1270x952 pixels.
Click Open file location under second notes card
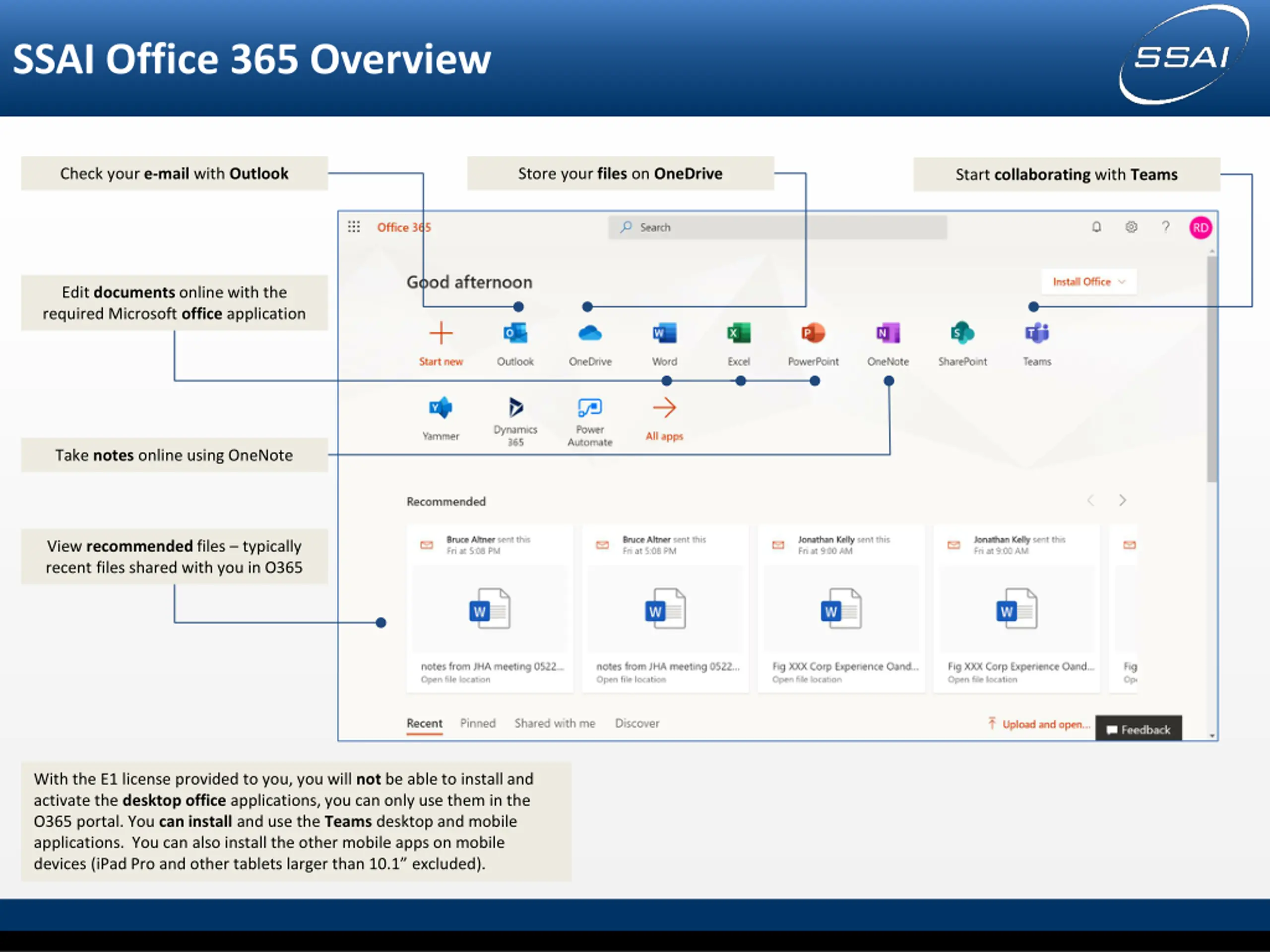coord(631,679)
